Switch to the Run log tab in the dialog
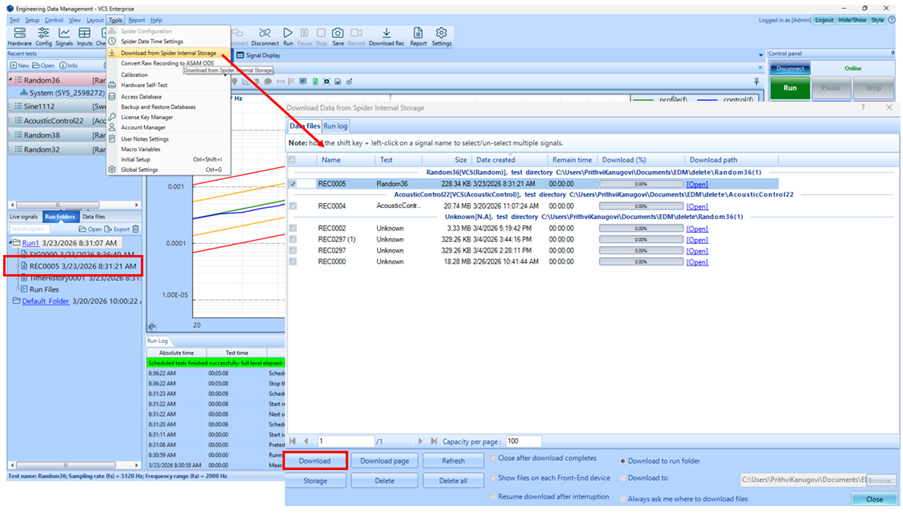This screenshot has width=903, height=515. coord(334,127)
